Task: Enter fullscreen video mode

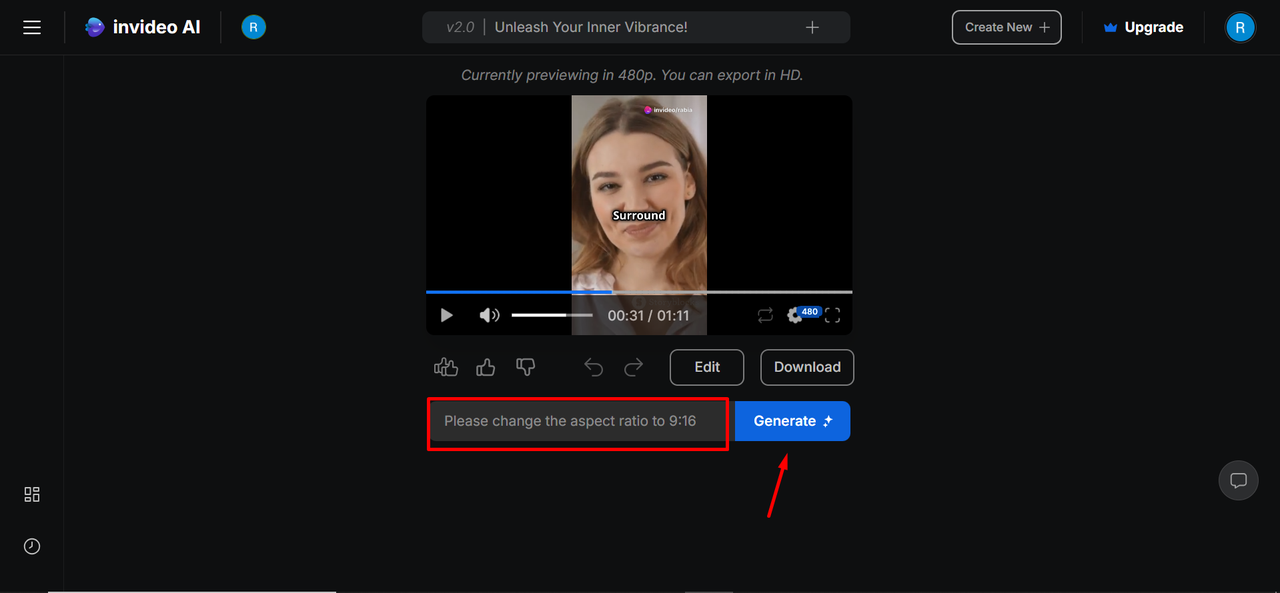Action: 832,315
